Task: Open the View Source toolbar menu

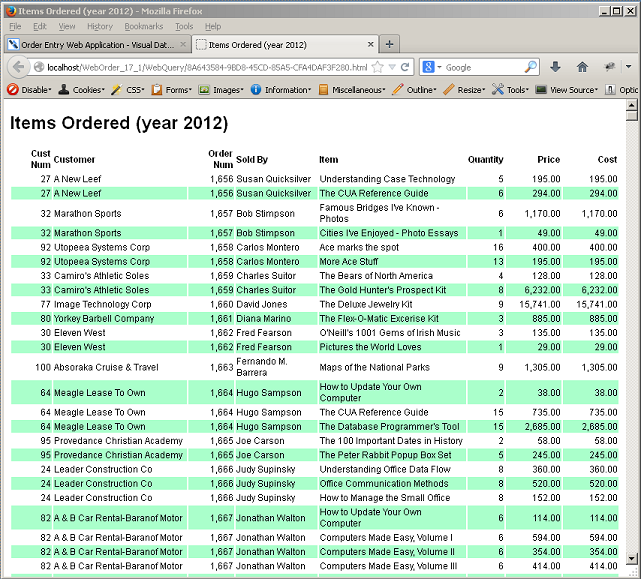Action: (567, 90)
